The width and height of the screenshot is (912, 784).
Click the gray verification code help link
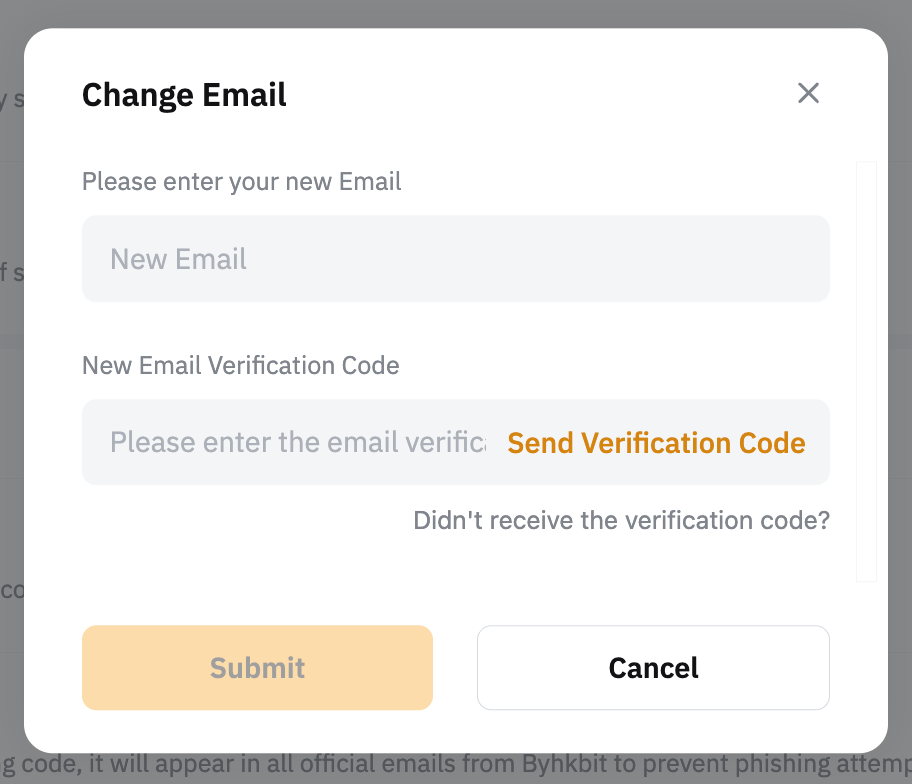[x=621, y=521]
